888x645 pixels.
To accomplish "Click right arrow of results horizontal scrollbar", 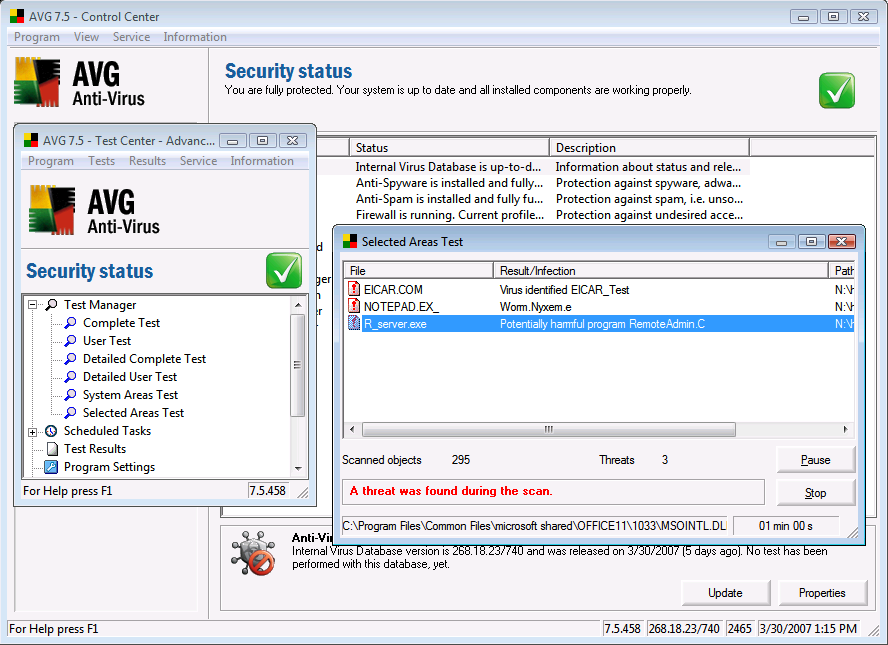I will pyautogui.click(x=846, y=429).
